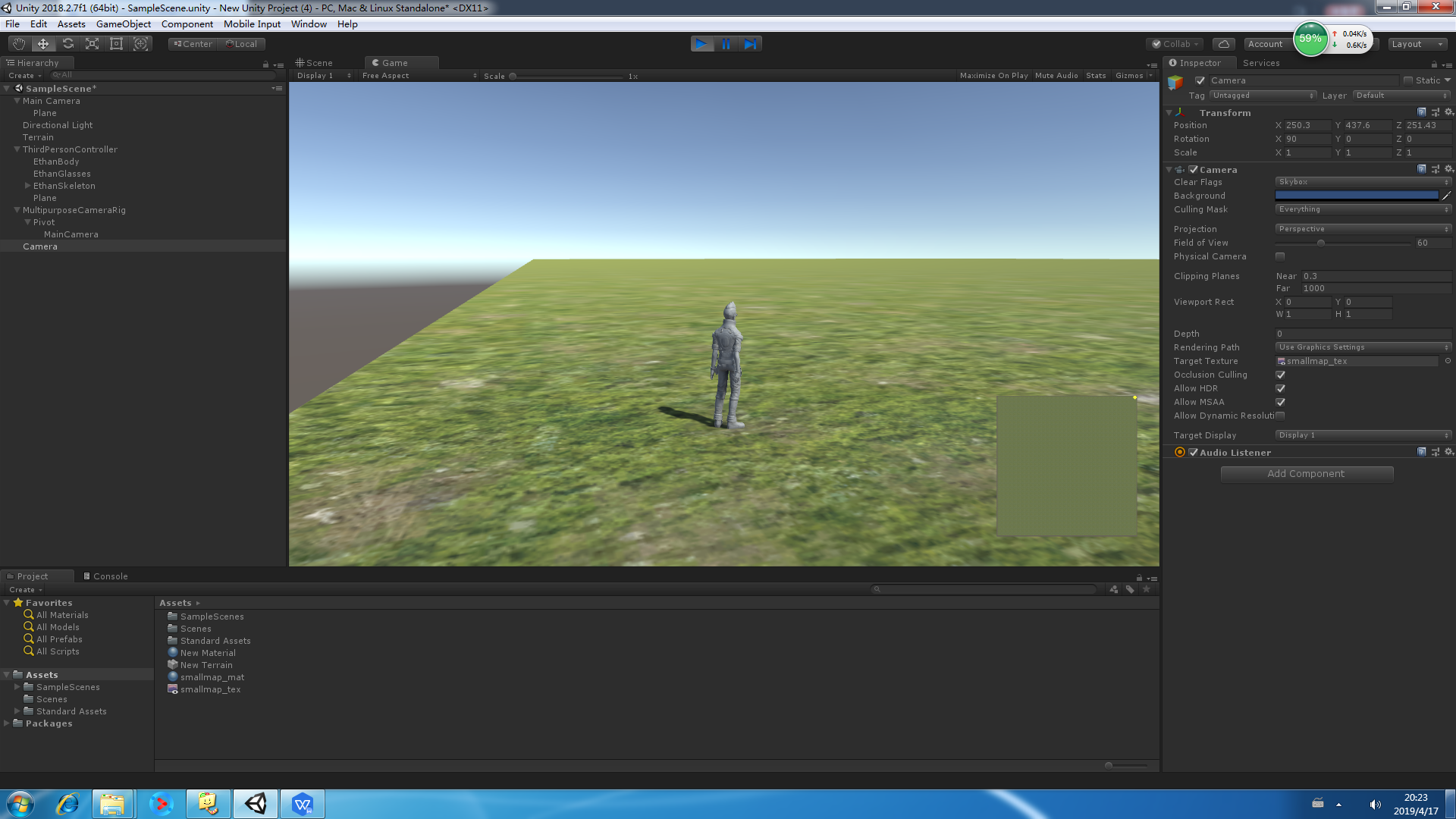Select the Scale tool
Screen dimensions: 1456x819
click(92, 44)
